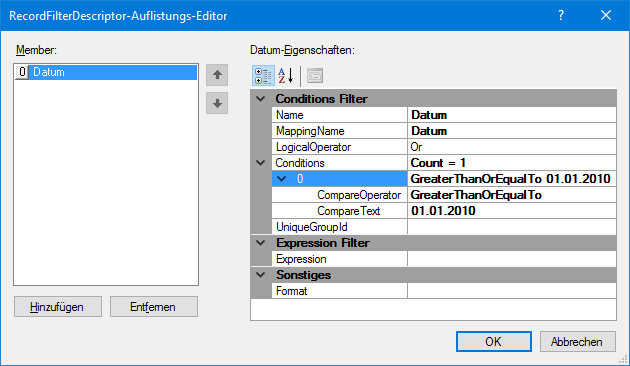Viewport: 630px width, 366px height.
Task: Open LogicalOperator value Or
Action: (x=512, y=147)
